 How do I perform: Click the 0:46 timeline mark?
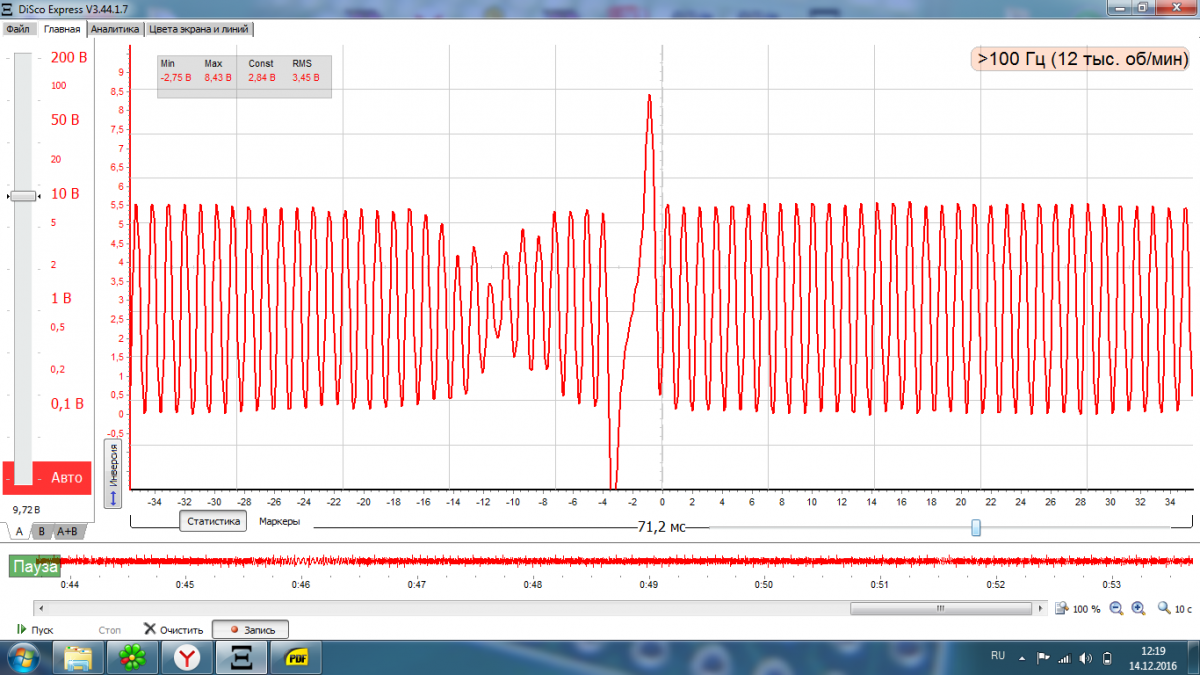[301, 584]
